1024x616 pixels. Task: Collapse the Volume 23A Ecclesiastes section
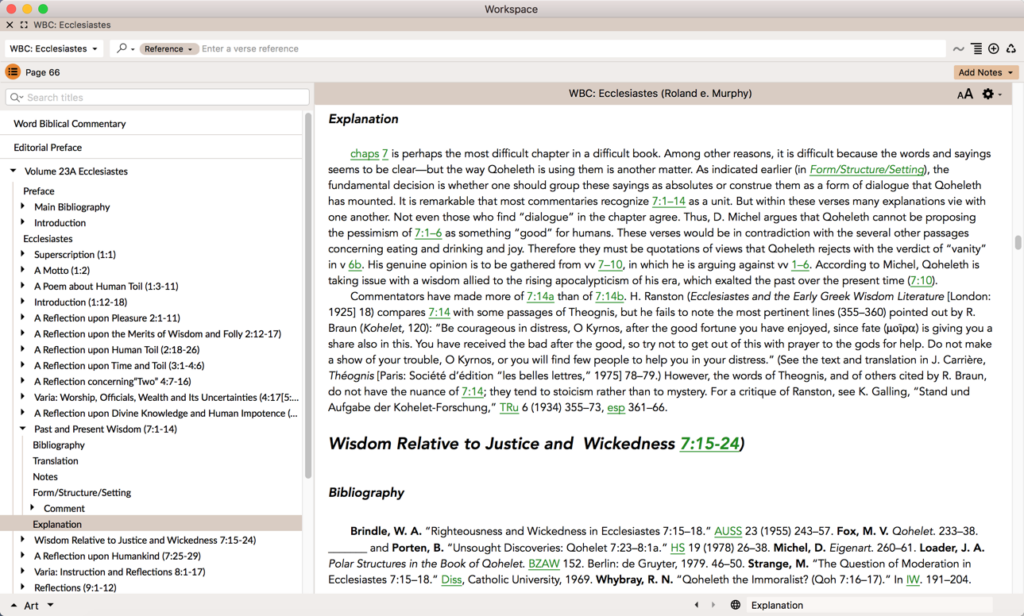(14, 171)
